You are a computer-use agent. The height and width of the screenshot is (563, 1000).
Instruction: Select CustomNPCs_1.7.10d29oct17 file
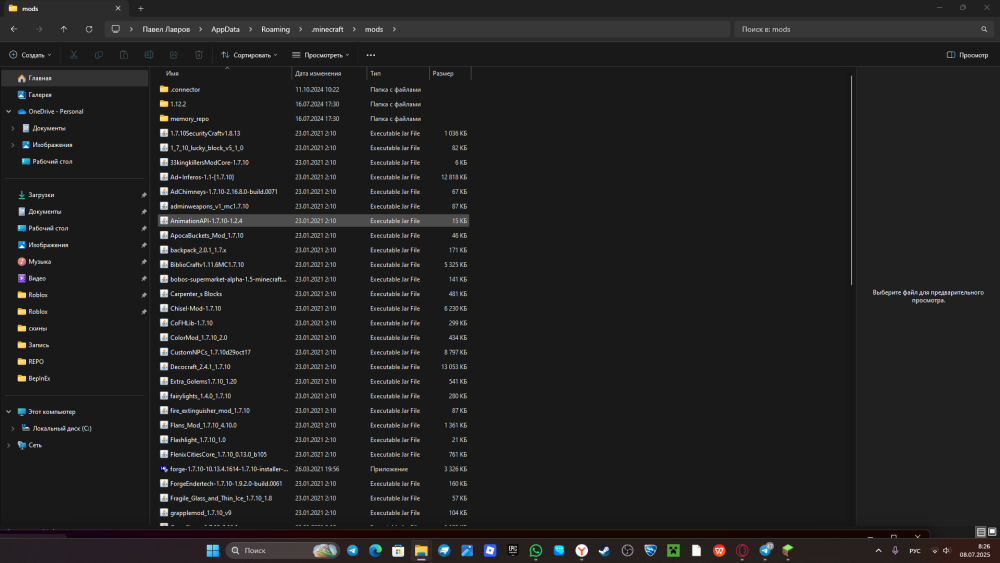(313, 352)
